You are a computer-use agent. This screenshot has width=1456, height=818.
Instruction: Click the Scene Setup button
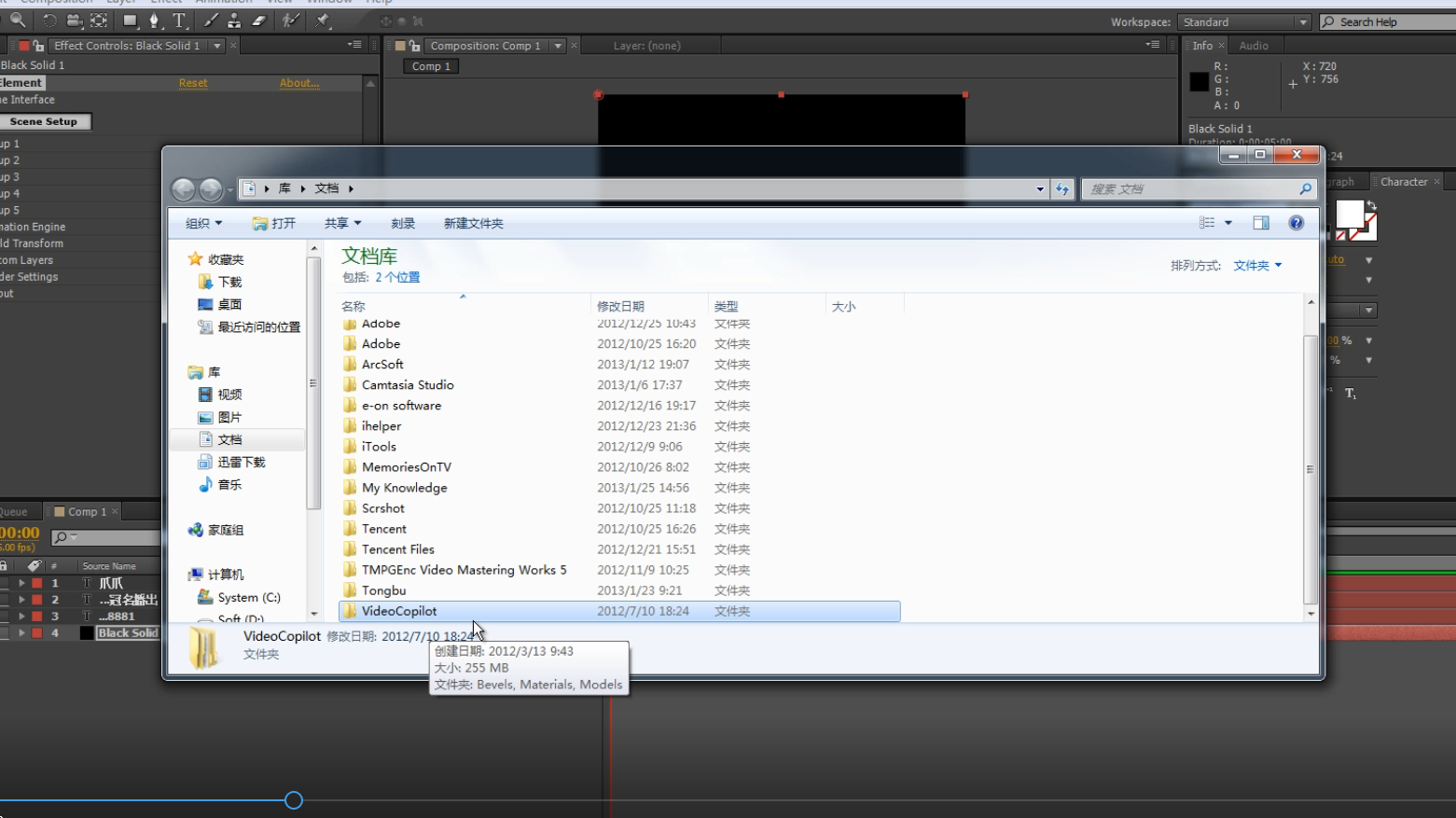pos(44,121)
